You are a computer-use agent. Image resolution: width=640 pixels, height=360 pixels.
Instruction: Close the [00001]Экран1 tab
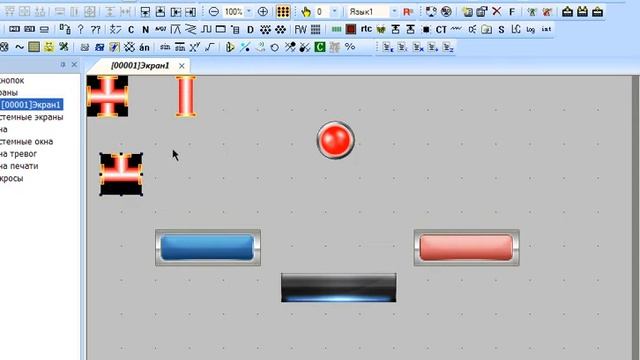182,66
